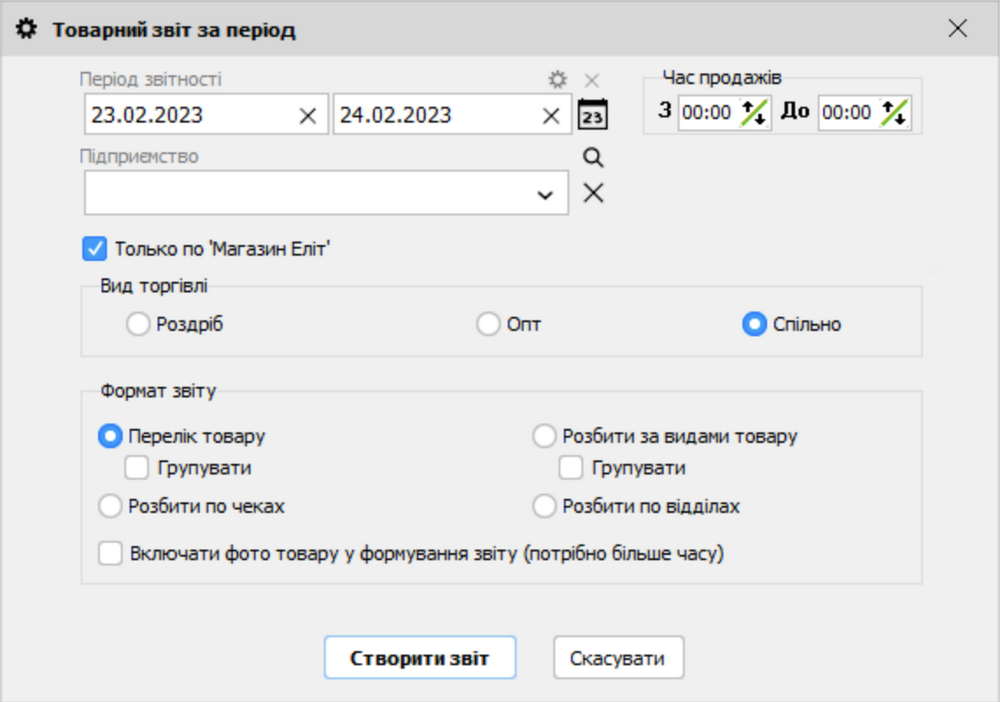Clear the end date 24.02.2023
The height and width of the screenshot is (702, 1000).
click(x=550, y=115)
